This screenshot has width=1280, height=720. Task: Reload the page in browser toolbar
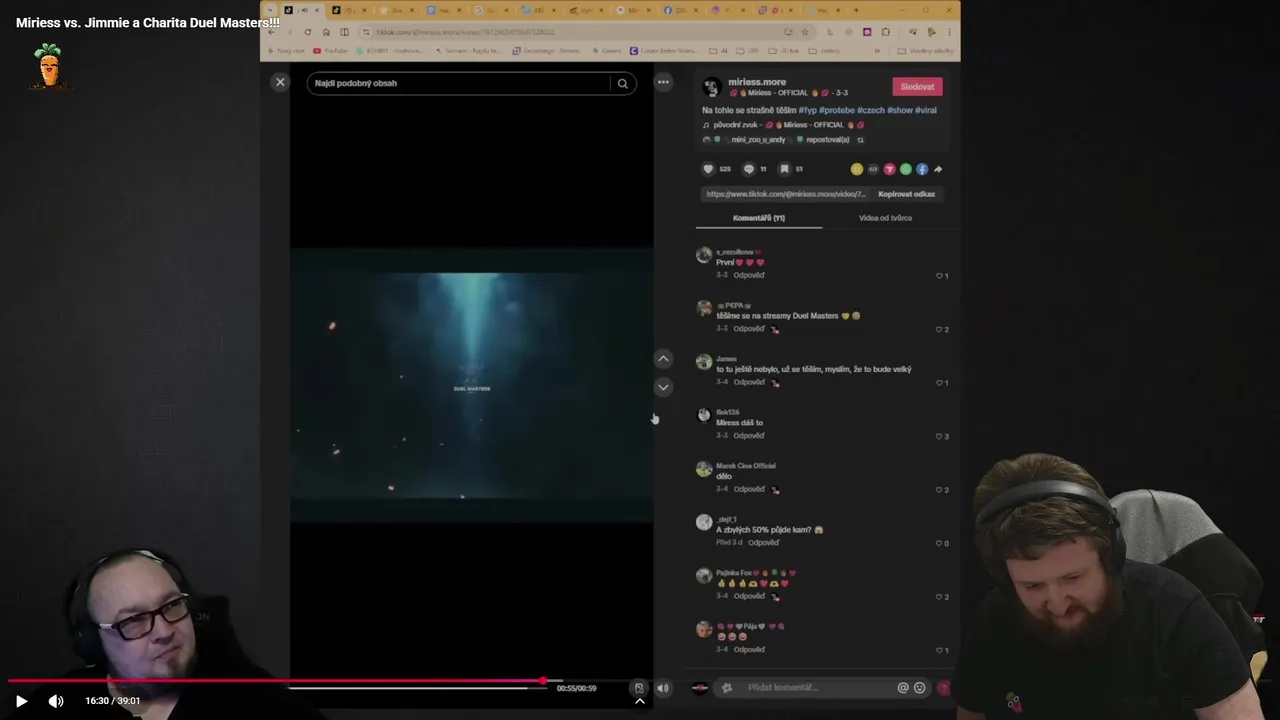(x=308, y=32)
